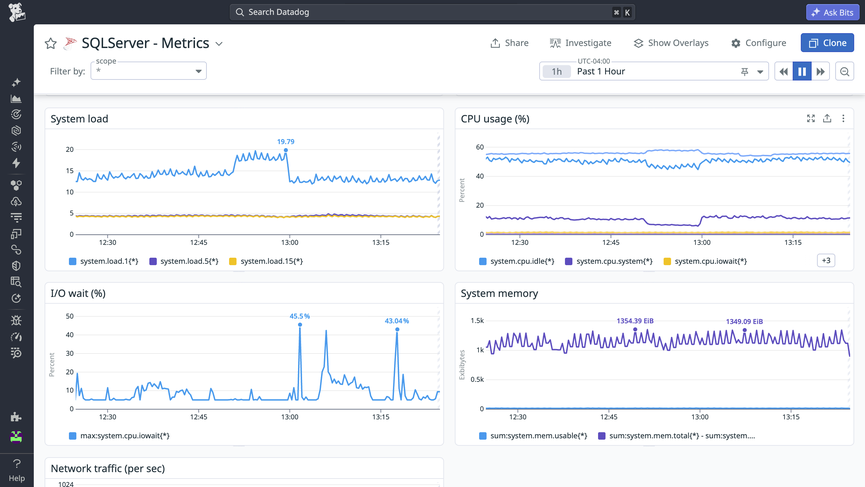Pause live dashboard updates
The width and height of the screenshot is (865, 487).
[802, 72]
